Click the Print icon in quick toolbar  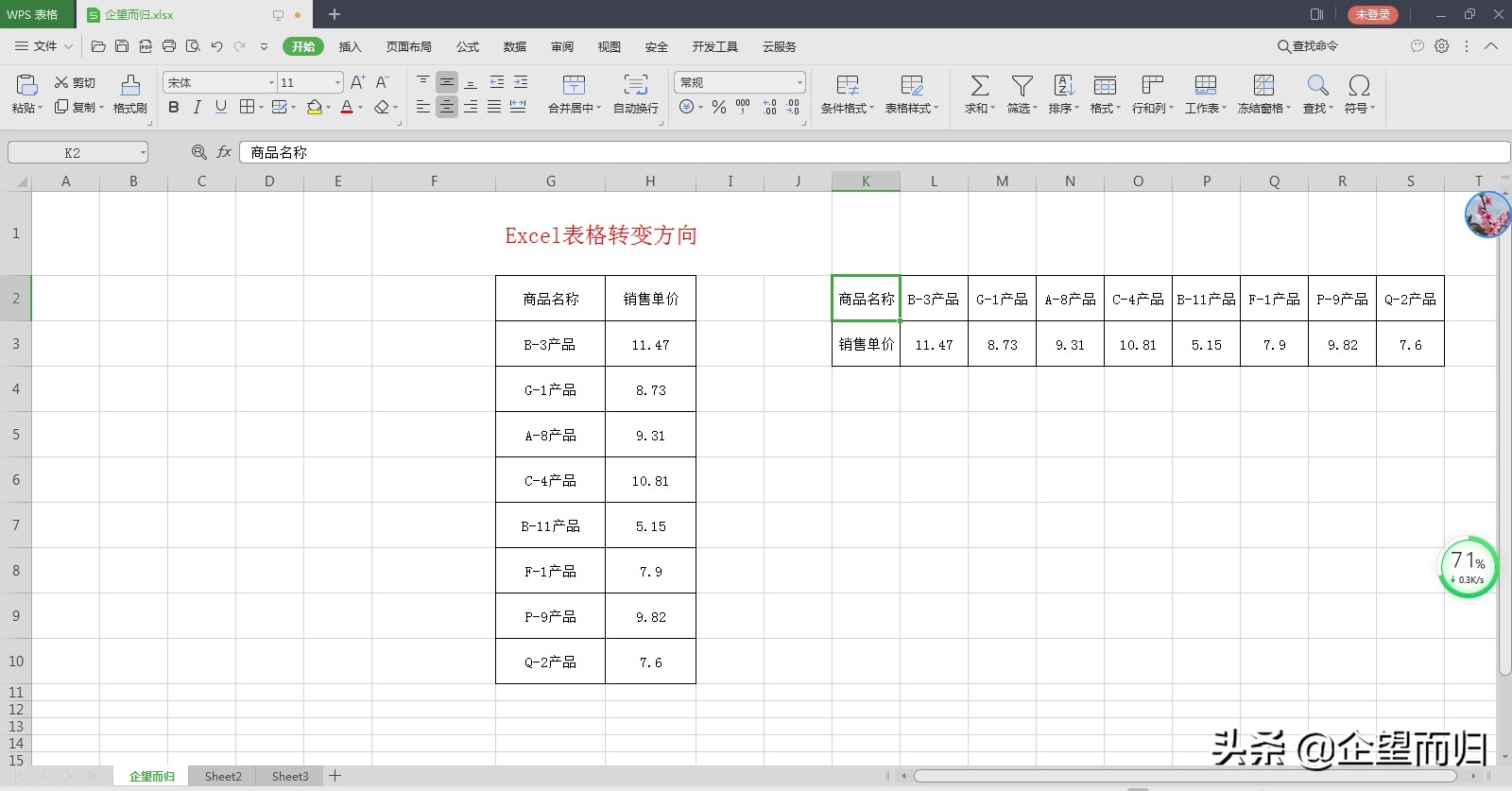point(169,46)
